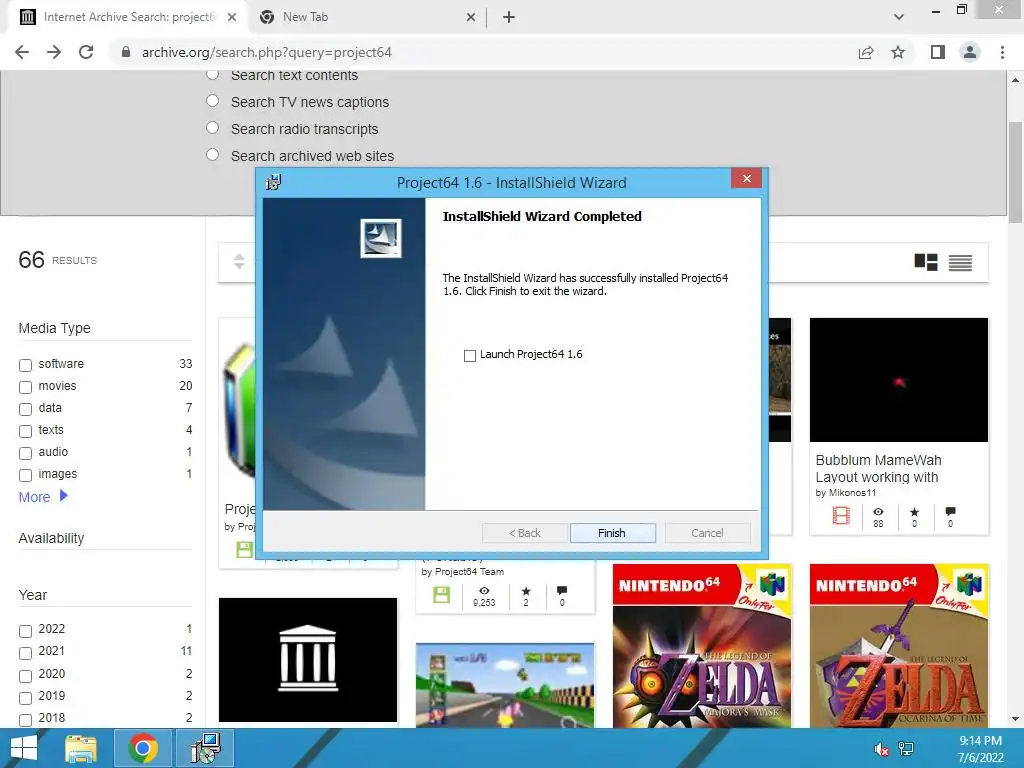1024x768 pixels.
Task: Open Chrome's side panel
Action: coord(938,52)
